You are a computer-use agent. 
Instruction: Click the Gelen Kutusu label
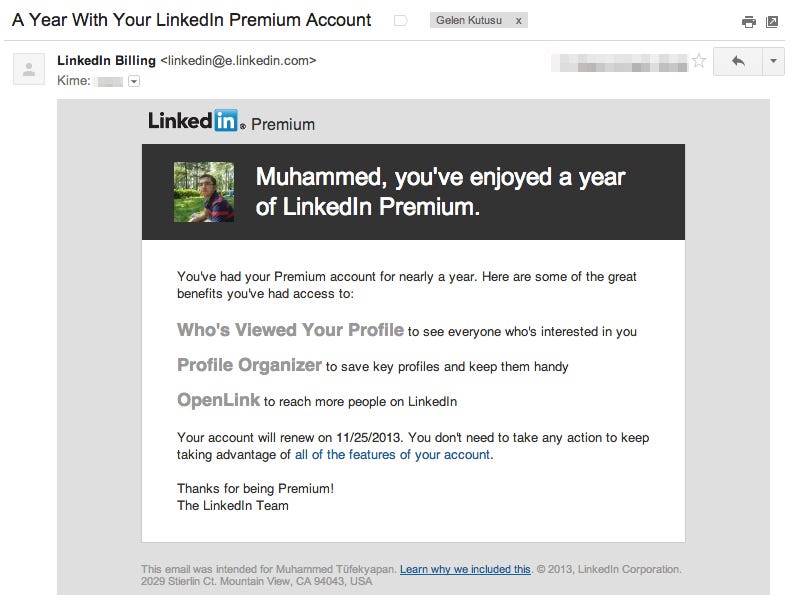coord(469,20)
